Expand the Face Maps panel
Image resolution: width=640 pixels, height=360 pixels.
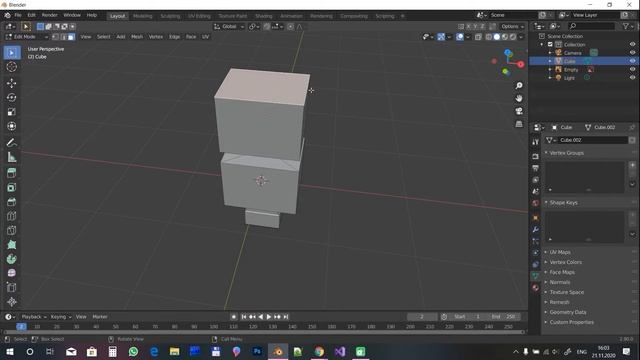(562, 272)
